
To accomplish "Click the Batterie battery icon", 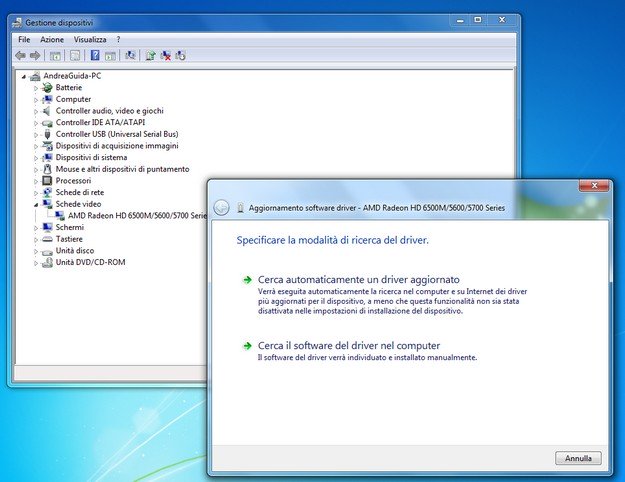I will (47, 87).
